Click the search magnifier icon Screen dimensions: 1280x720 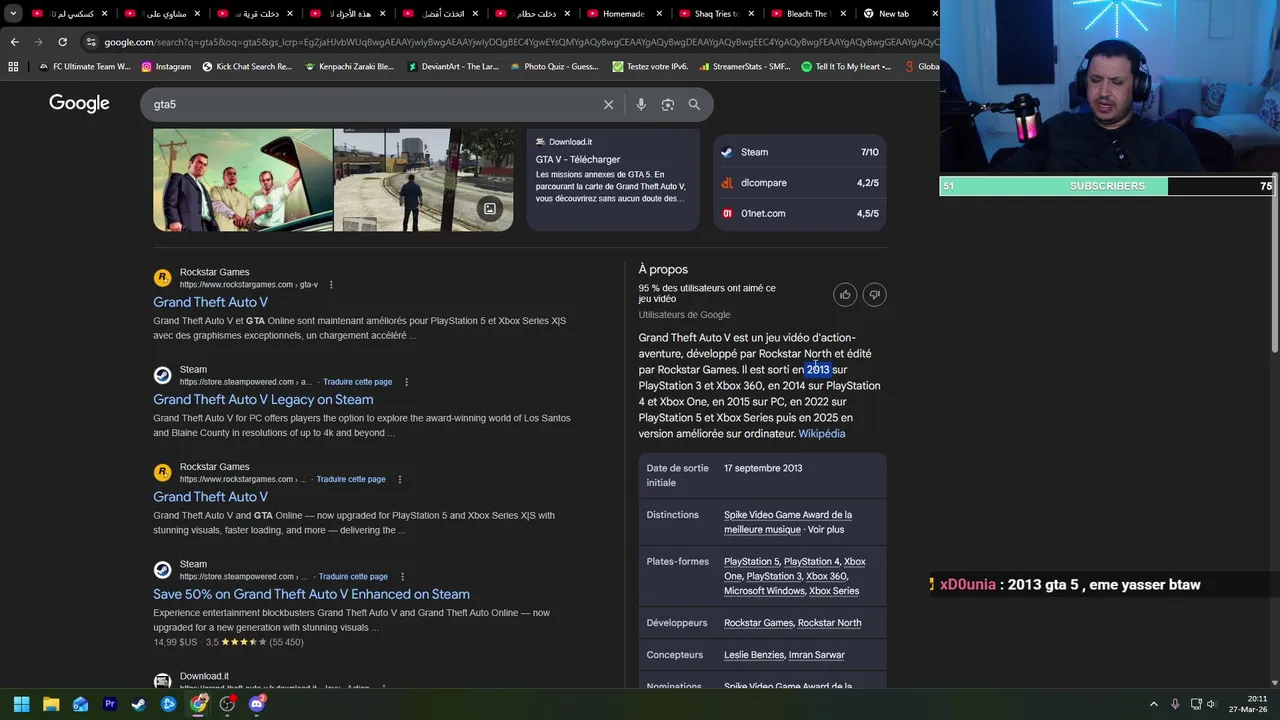[x=694, y=104]
